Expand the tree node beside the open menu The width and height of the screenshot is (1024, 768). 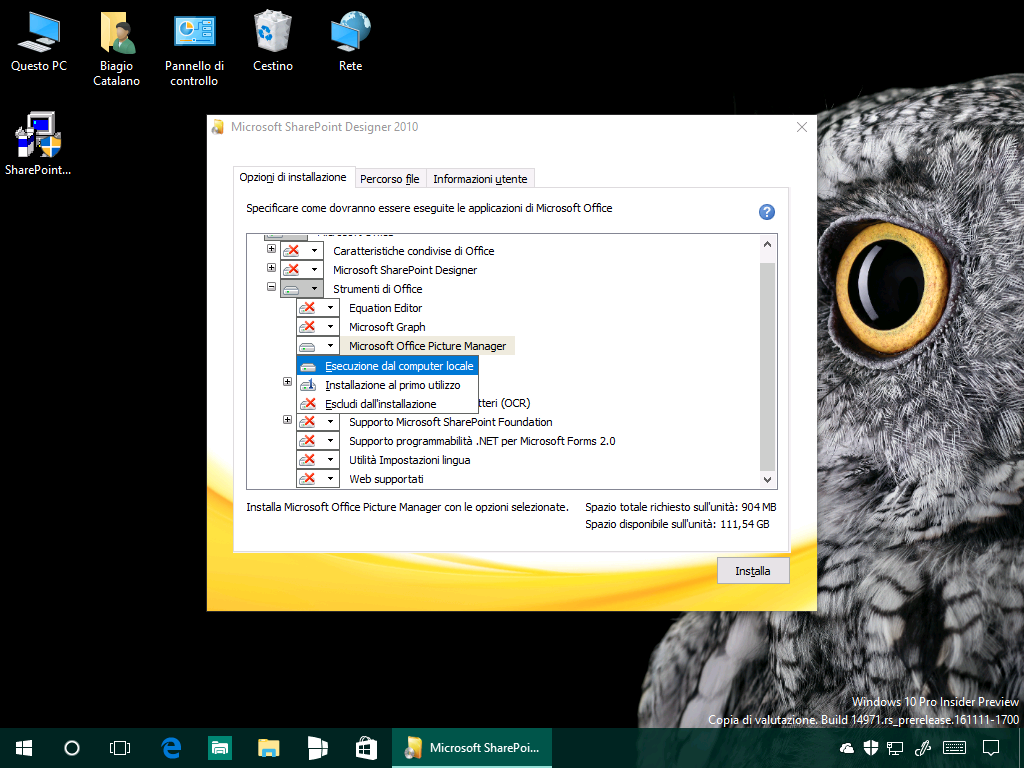287,381
